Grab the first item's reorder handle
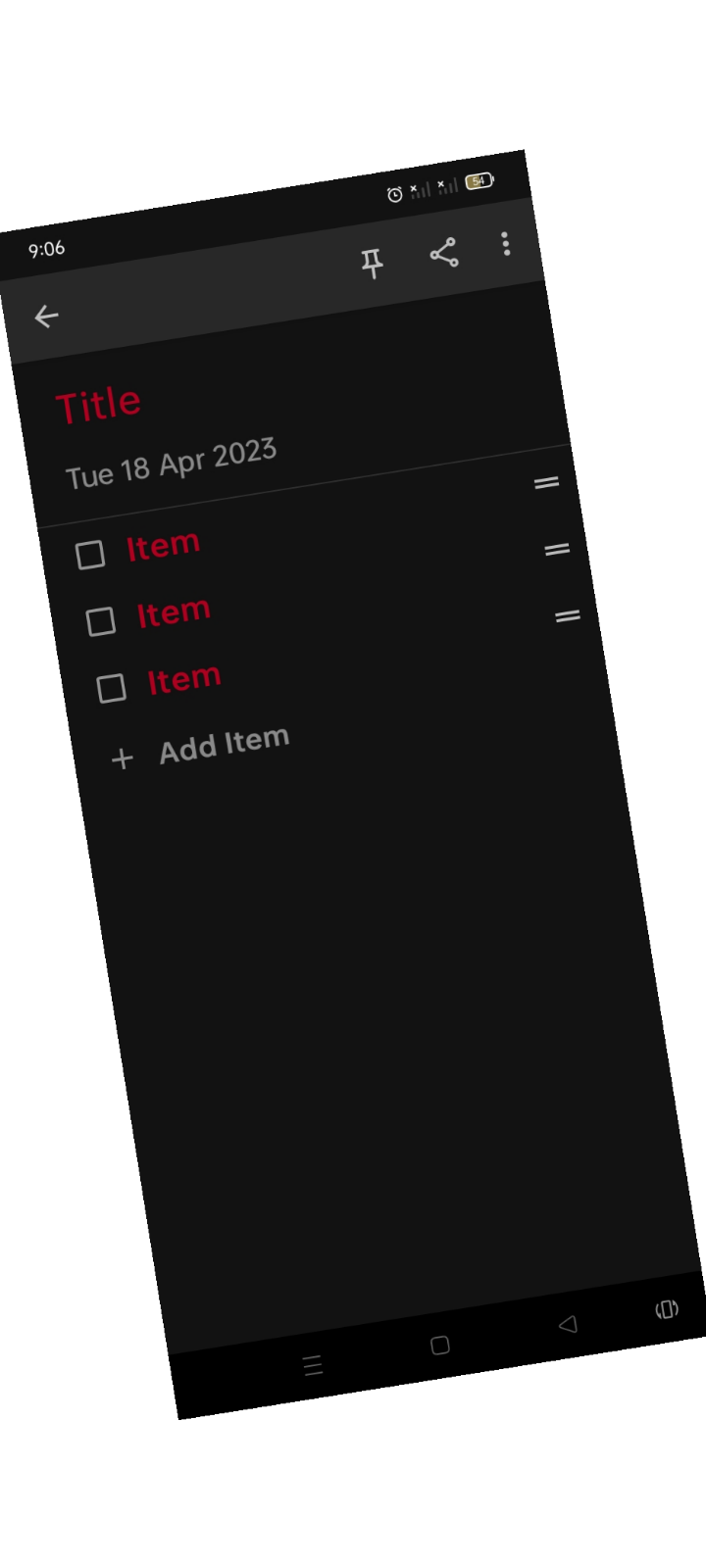The image size is (706, 1568). pyautogui.click(x=546, y=482)
